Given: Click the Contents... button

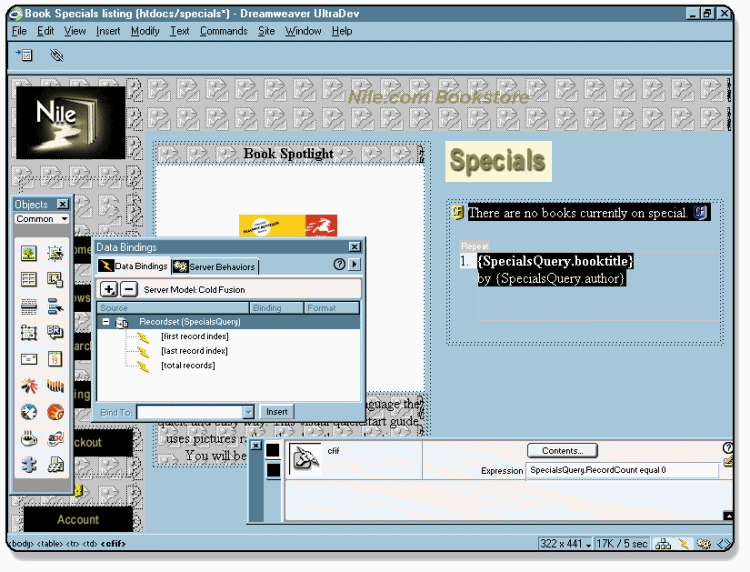Looking at the screenshot, I should click(x=562, y=451).
